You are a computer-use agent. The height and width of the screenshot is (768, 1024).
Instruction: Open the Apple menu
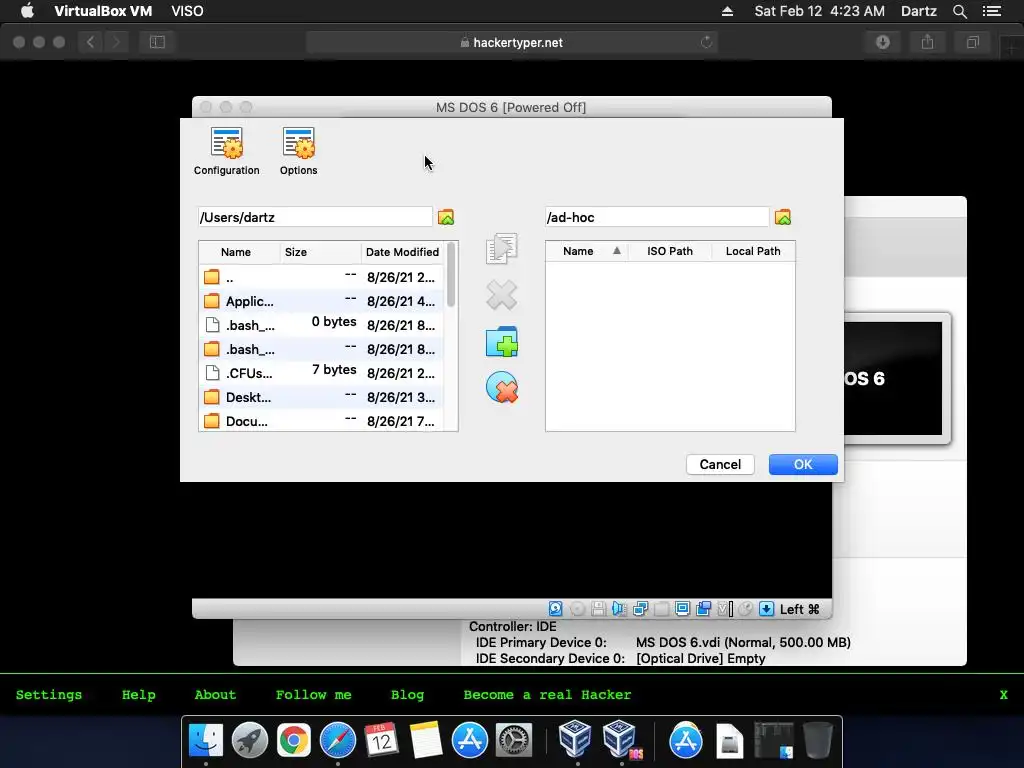click(27, 11)
